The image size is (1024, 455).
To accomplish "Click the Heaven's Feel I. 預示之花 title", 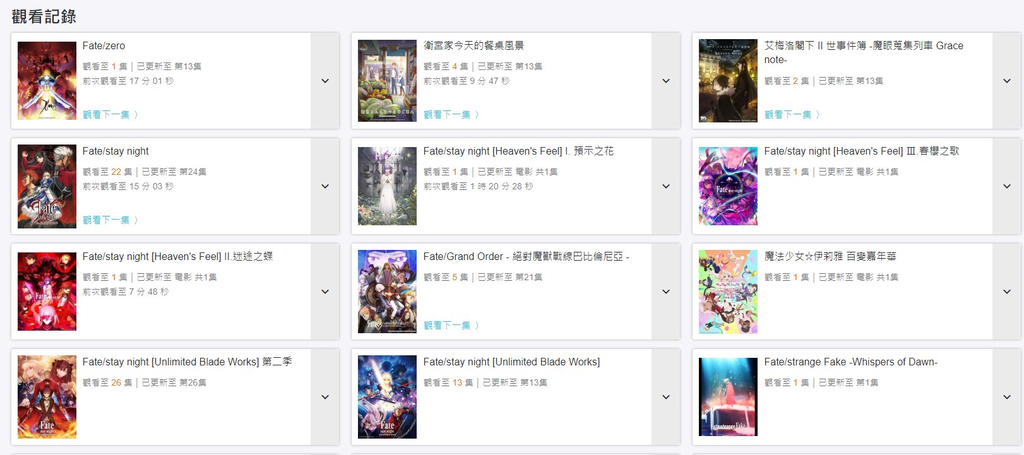I will click(x=519, y=151).
